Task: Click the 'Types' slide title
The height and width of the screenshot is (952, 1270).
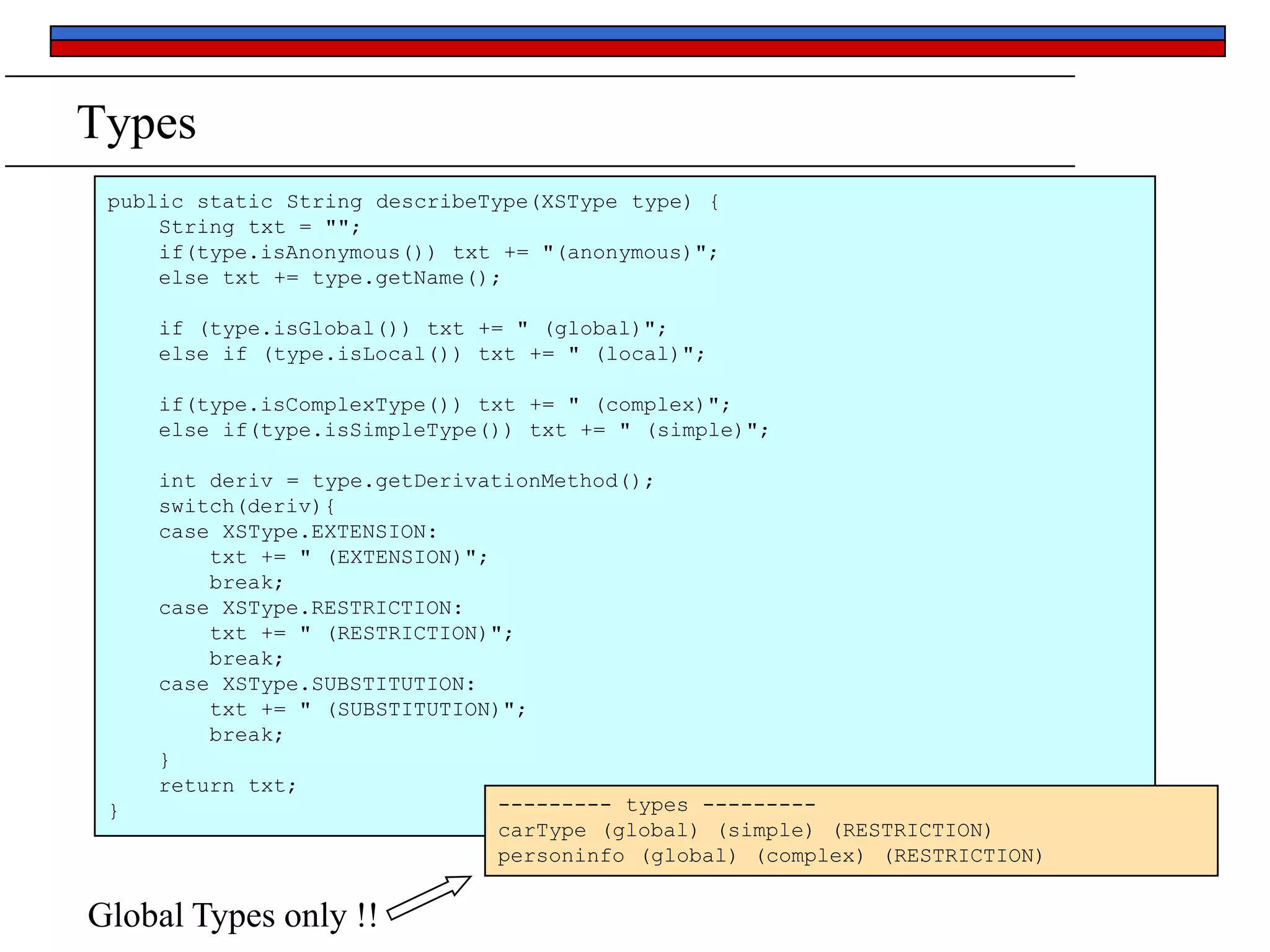Action: click(x=136, y=123)
